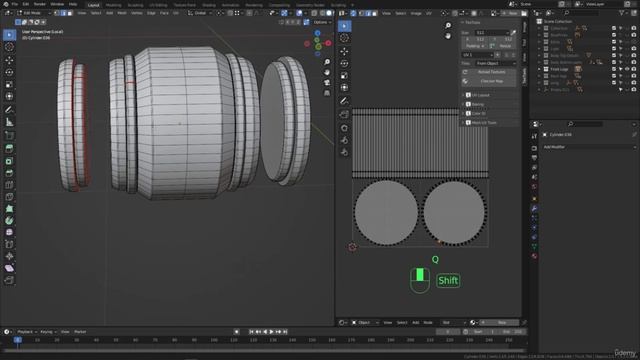Toggle X-ray display in 3D viewport header

click(x=314, y=13)
